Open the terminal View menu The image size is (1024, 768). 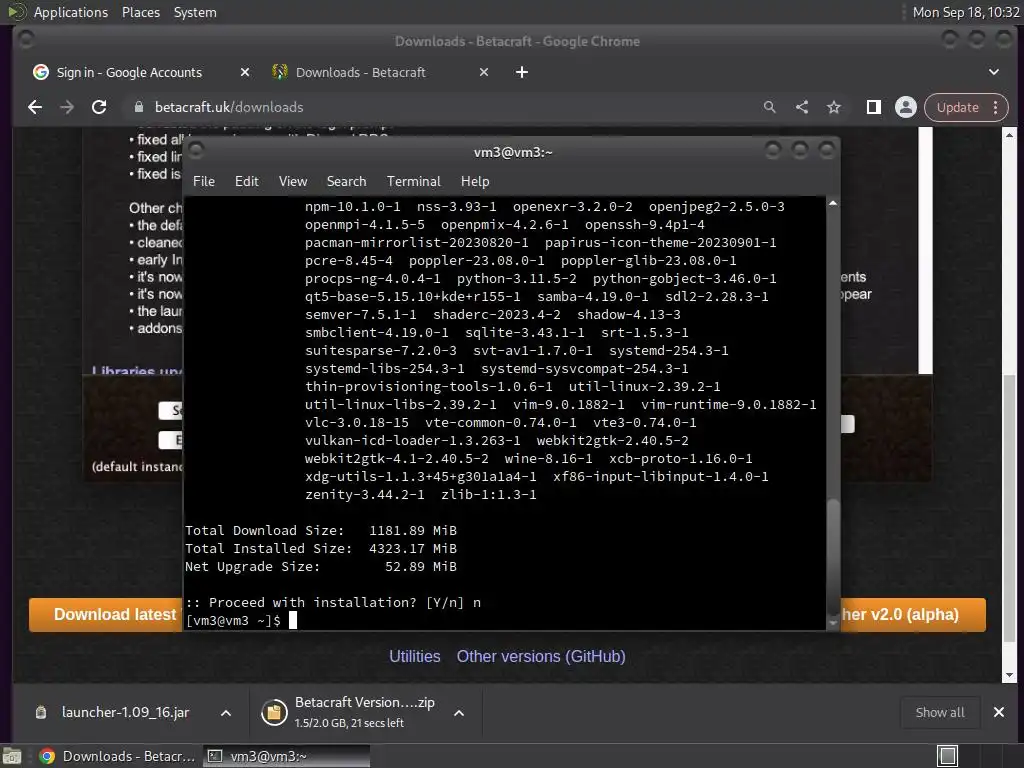click(x=293, y=182)
